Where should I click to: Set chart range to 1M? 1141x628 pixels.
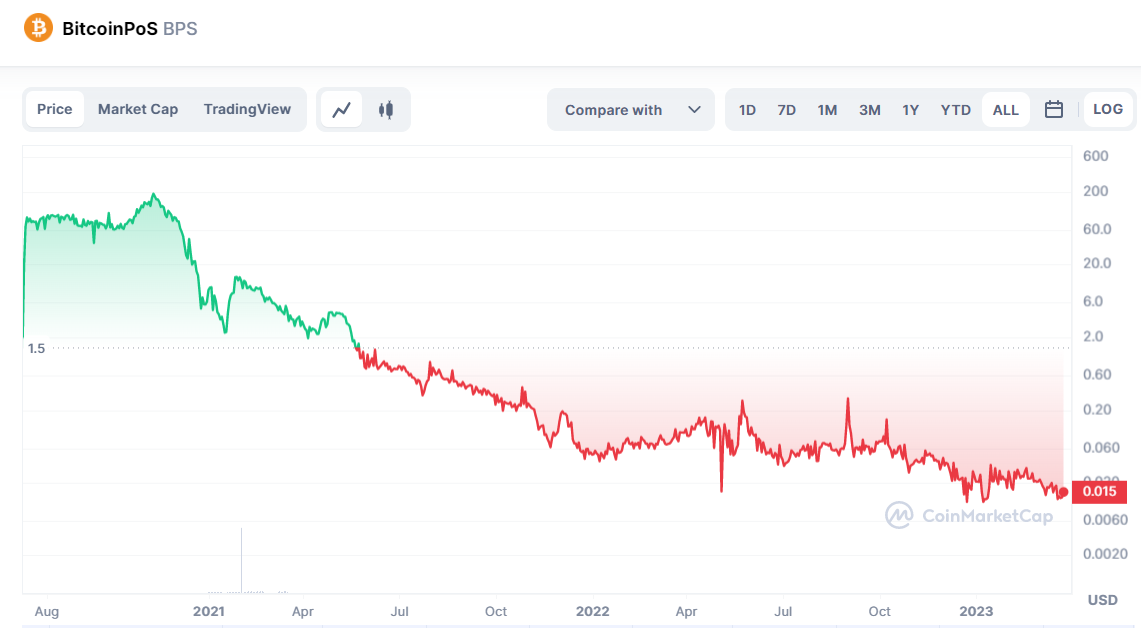(x=827, y=110)
